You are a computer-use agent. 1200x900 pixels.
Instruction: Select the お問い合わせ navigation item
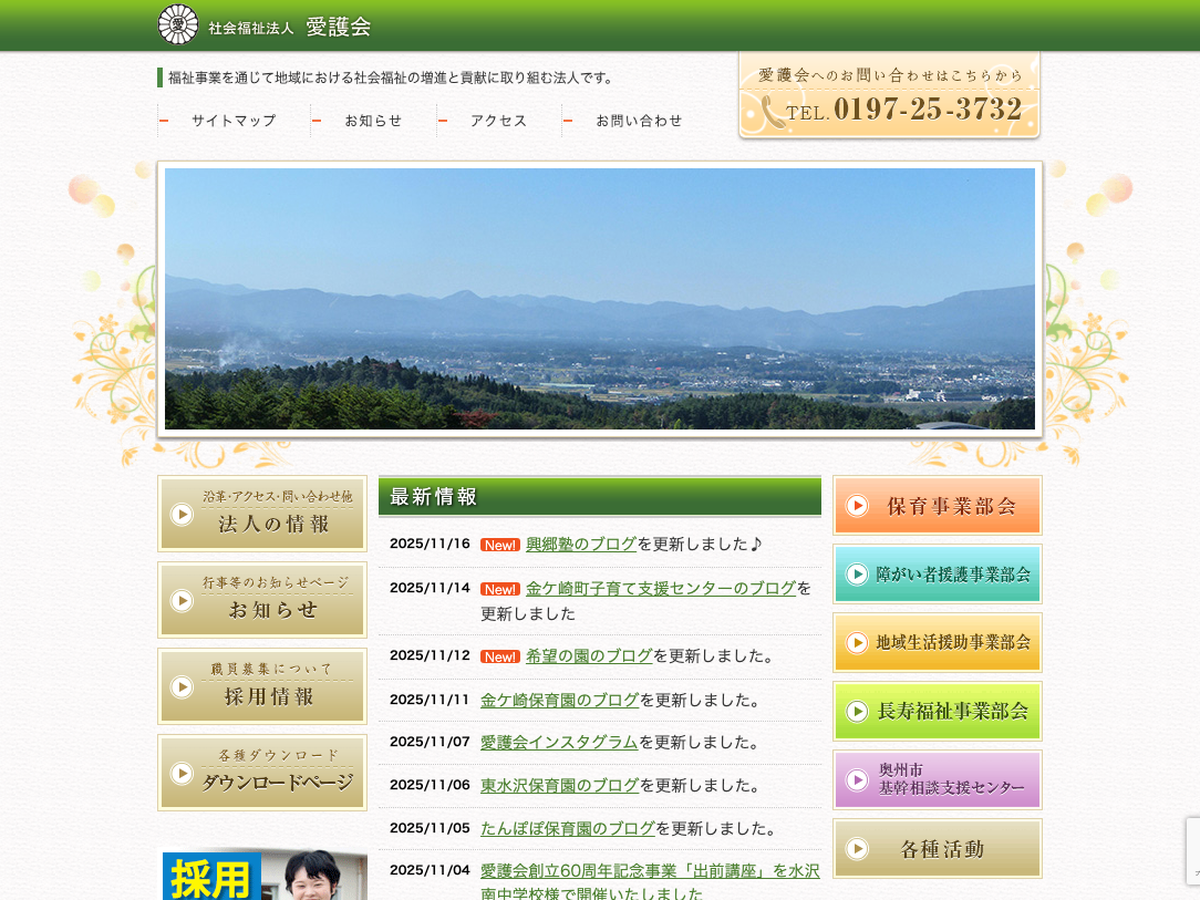(x=639, y=121)
